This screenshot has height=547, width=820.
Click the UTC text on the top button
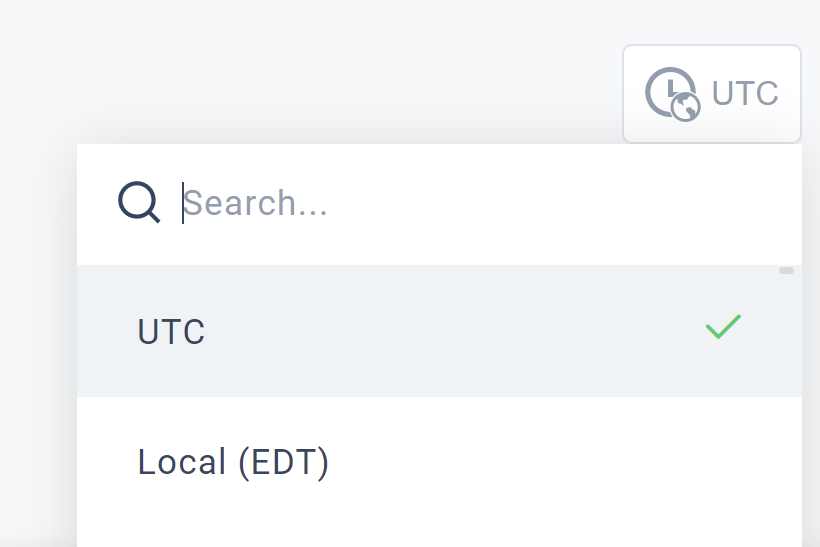pyautogui.click(x=745, y=94)
